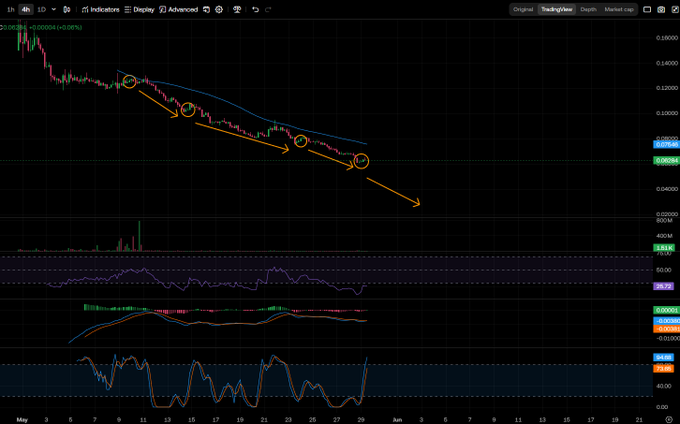This screenshot has width=680, height=424.
Task: Click the price change text +0.00004 (+0.06%)
Action: coord(56,27)
